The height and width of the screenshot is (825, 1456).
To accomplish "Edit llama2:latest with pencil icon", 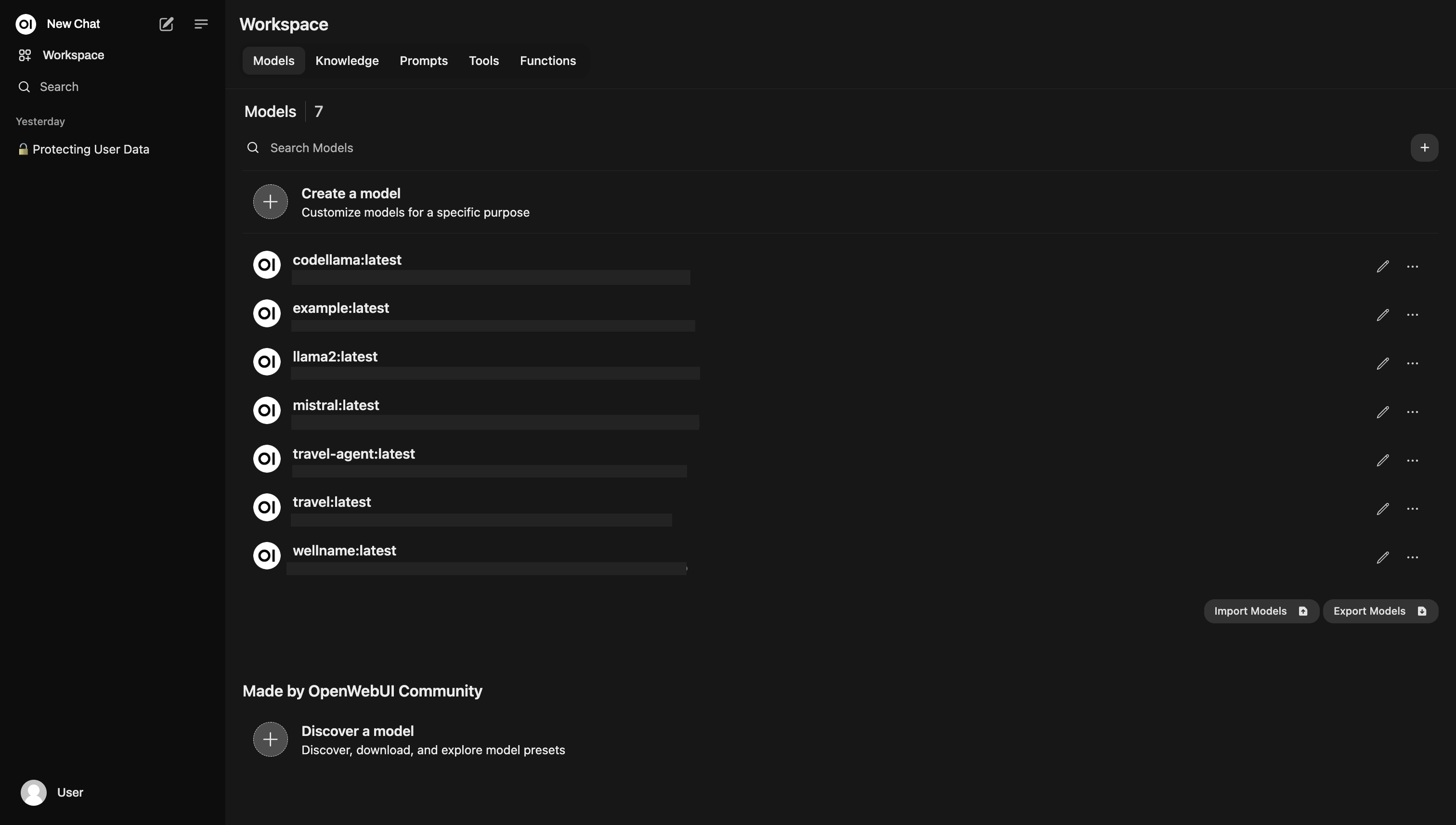I will point(1383,363).
